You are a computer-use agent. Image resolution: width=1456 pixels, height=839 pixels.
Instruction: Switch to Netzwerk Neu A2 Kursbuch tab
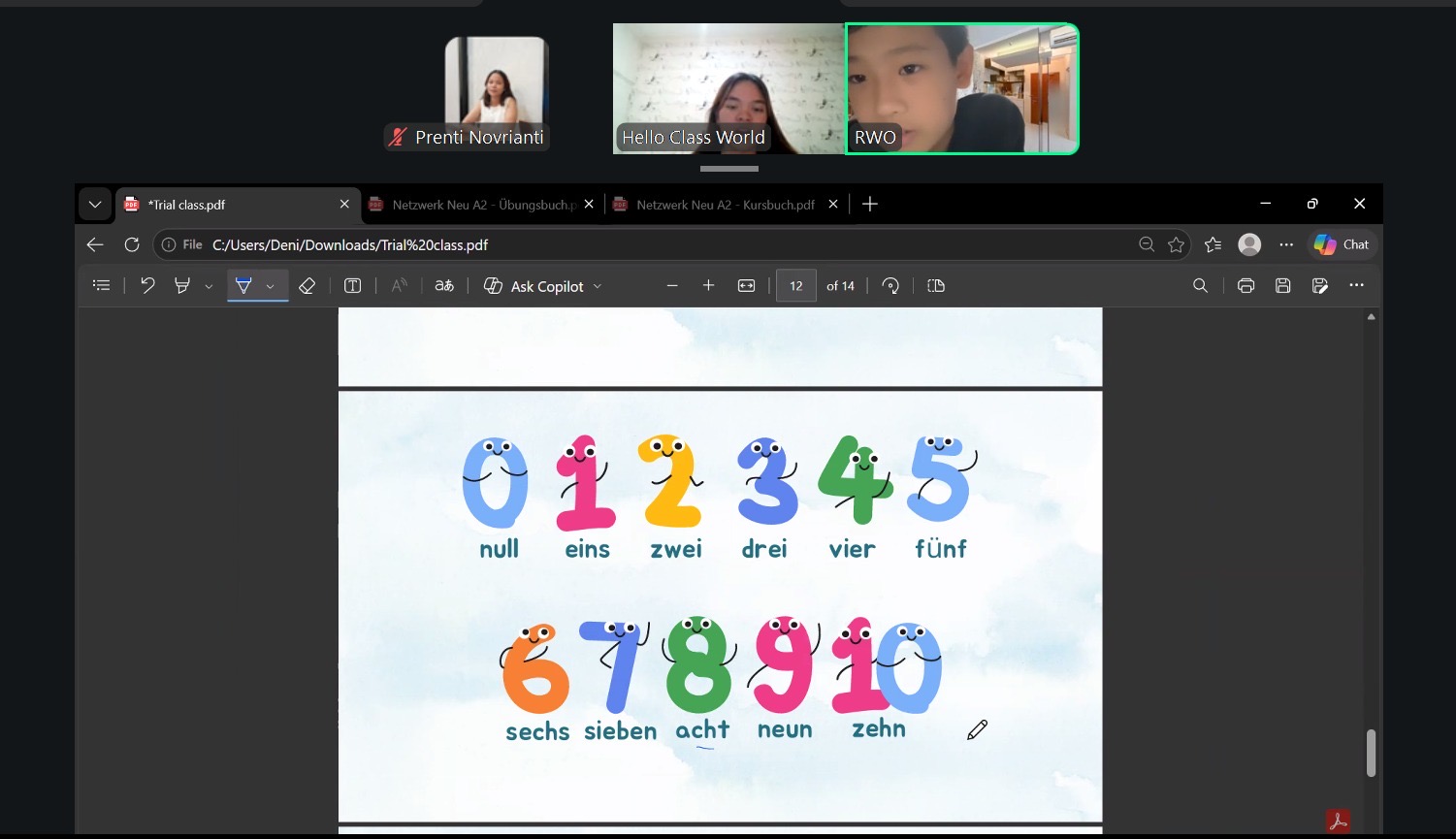click(x=727, y=205)
